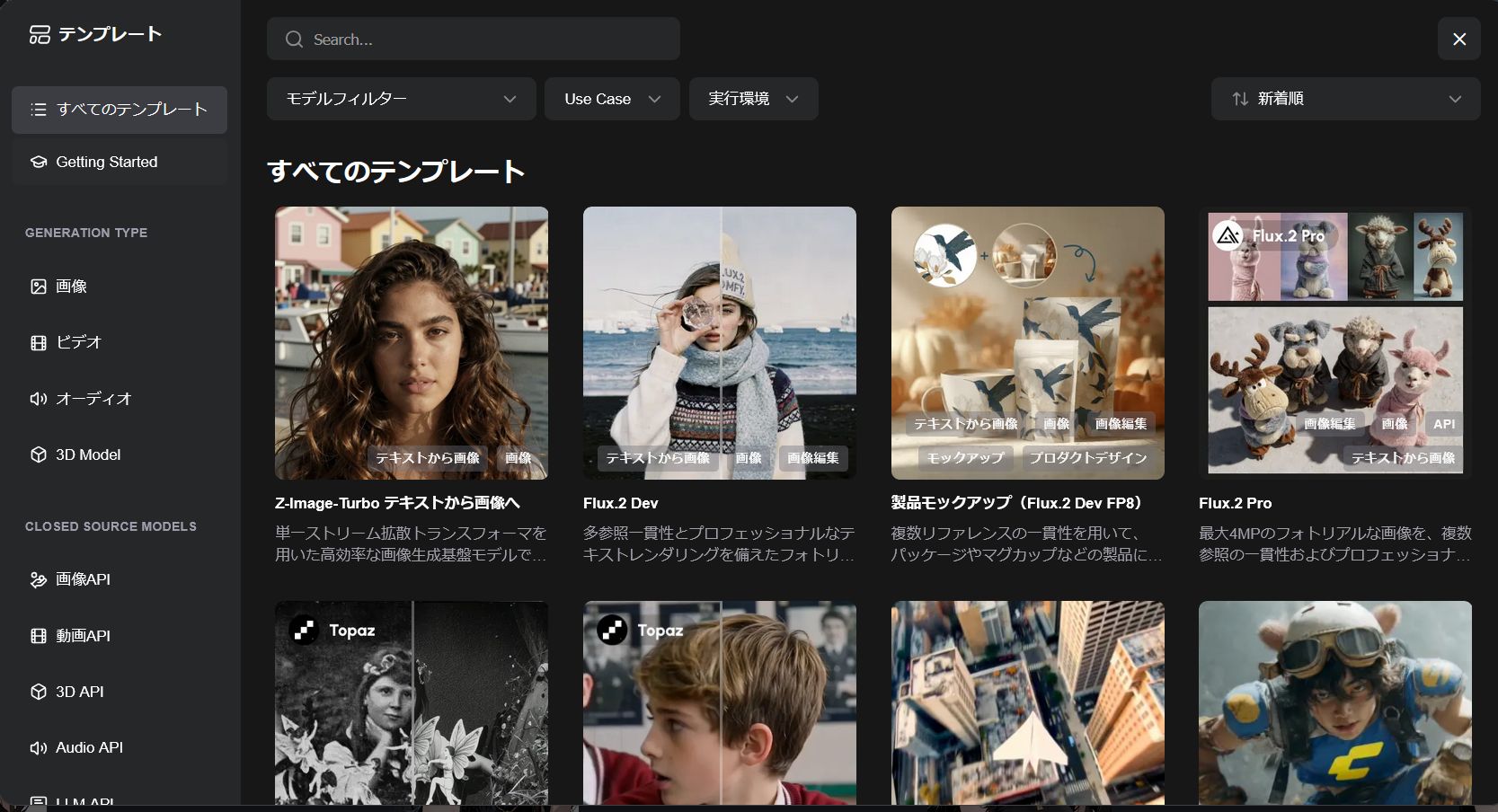Open the モデルフィルター dropdown
1498x812 pixels.
pyautogui.click(x=401, y=99)
